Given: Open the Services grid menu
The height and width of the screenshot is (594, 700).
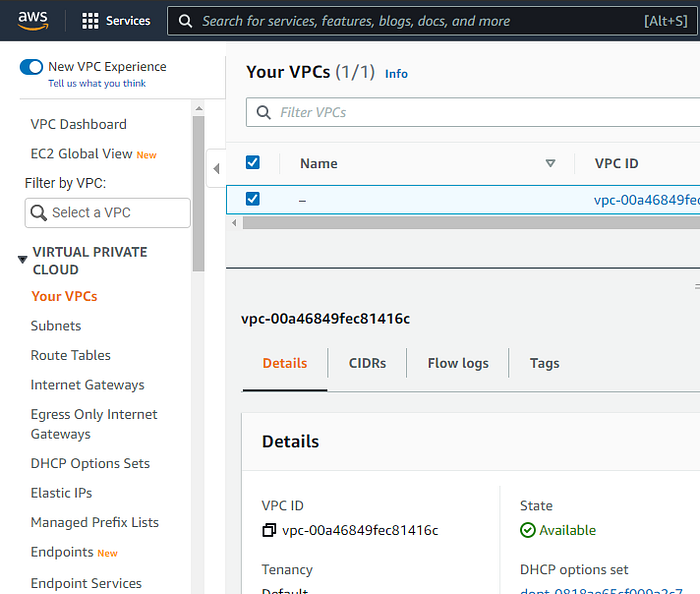Looking at the screenshot, I should (90, 21).
